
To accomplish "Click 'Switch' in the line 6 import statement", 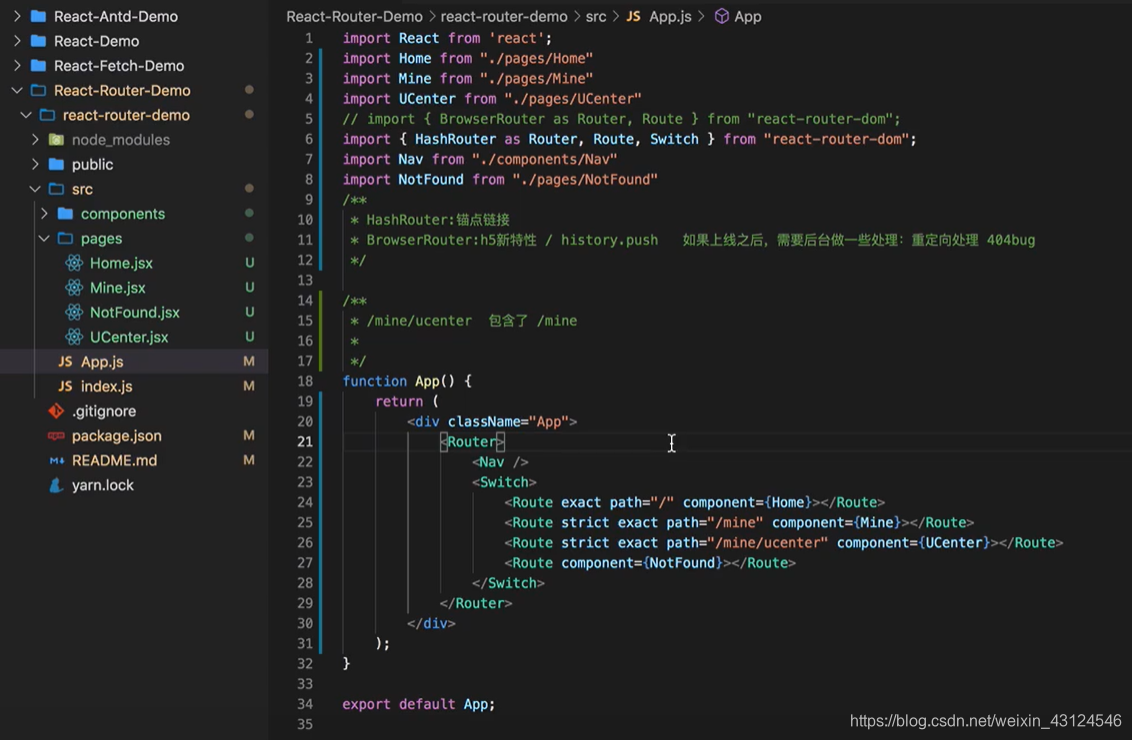I will tap(674, 139).
